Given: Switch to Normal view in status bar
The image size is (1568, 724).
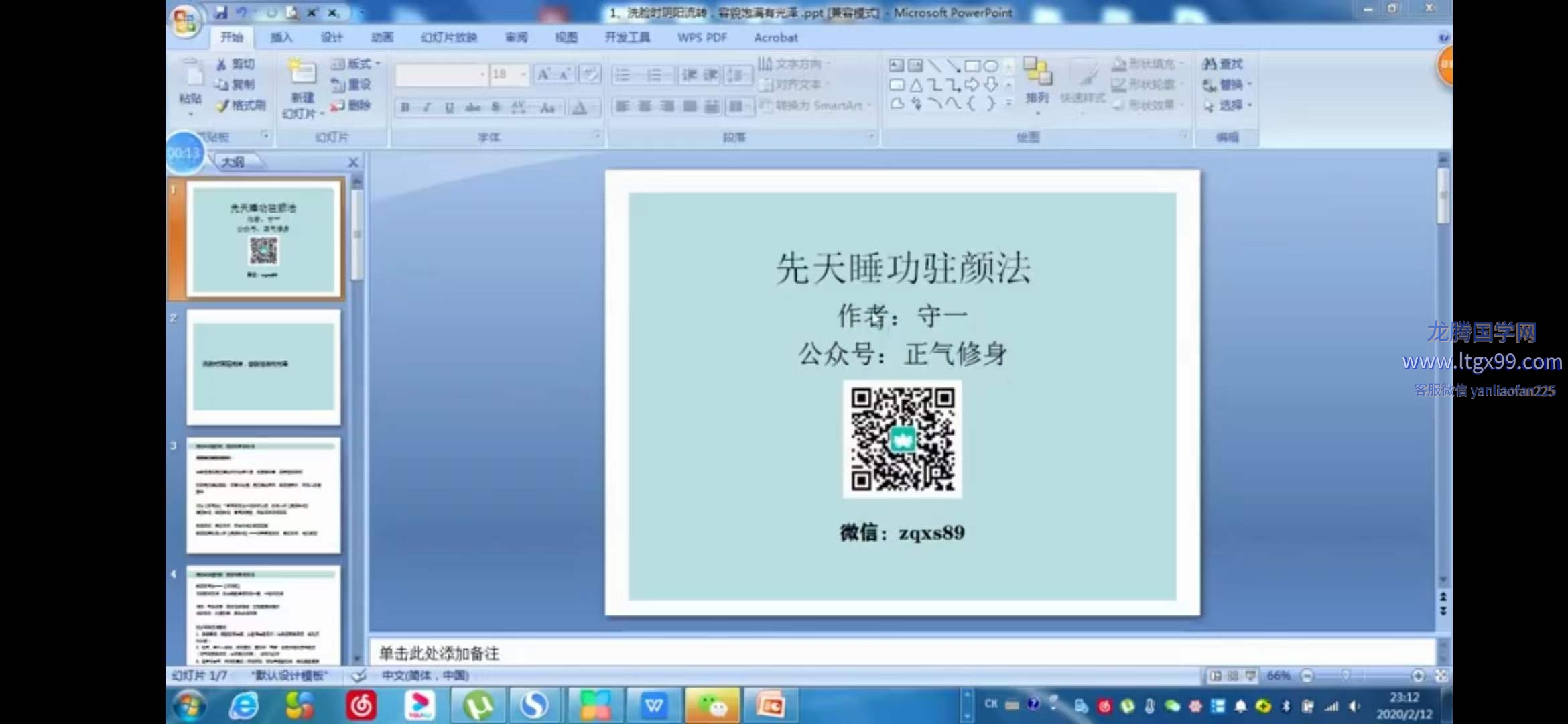Looking at the screenshot, I should coord(1215,676).
